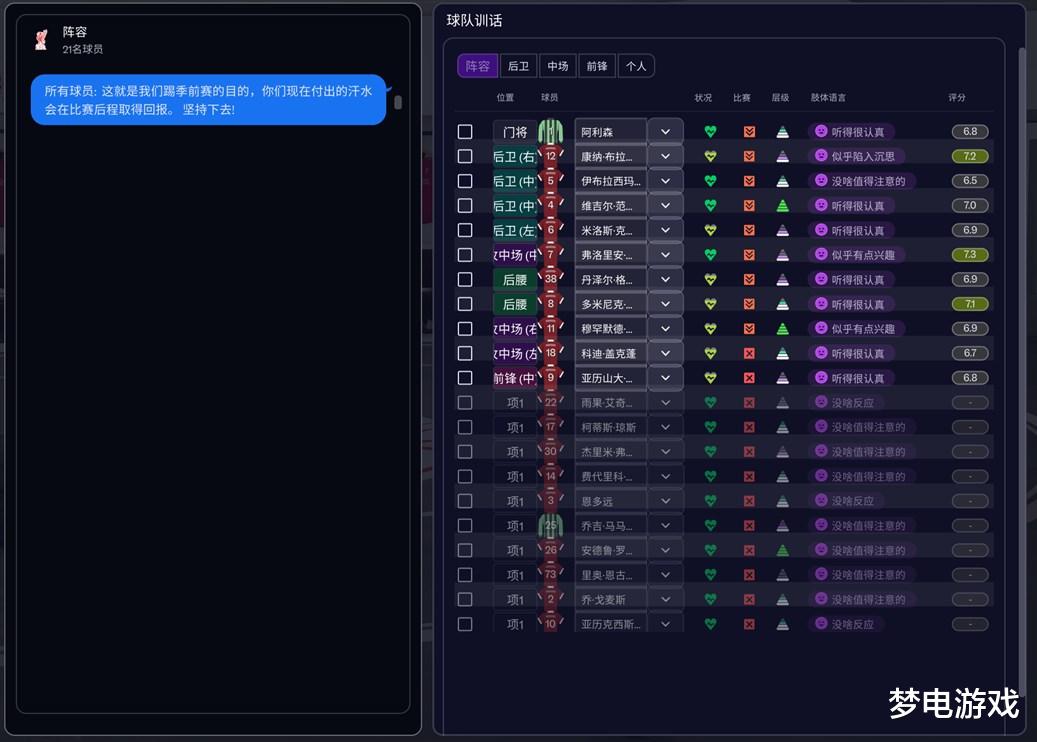Tick the checkbox for 亚历克西斯
Image resolution: width=1037 pixels, height=742 pixels.
[465, 624]
